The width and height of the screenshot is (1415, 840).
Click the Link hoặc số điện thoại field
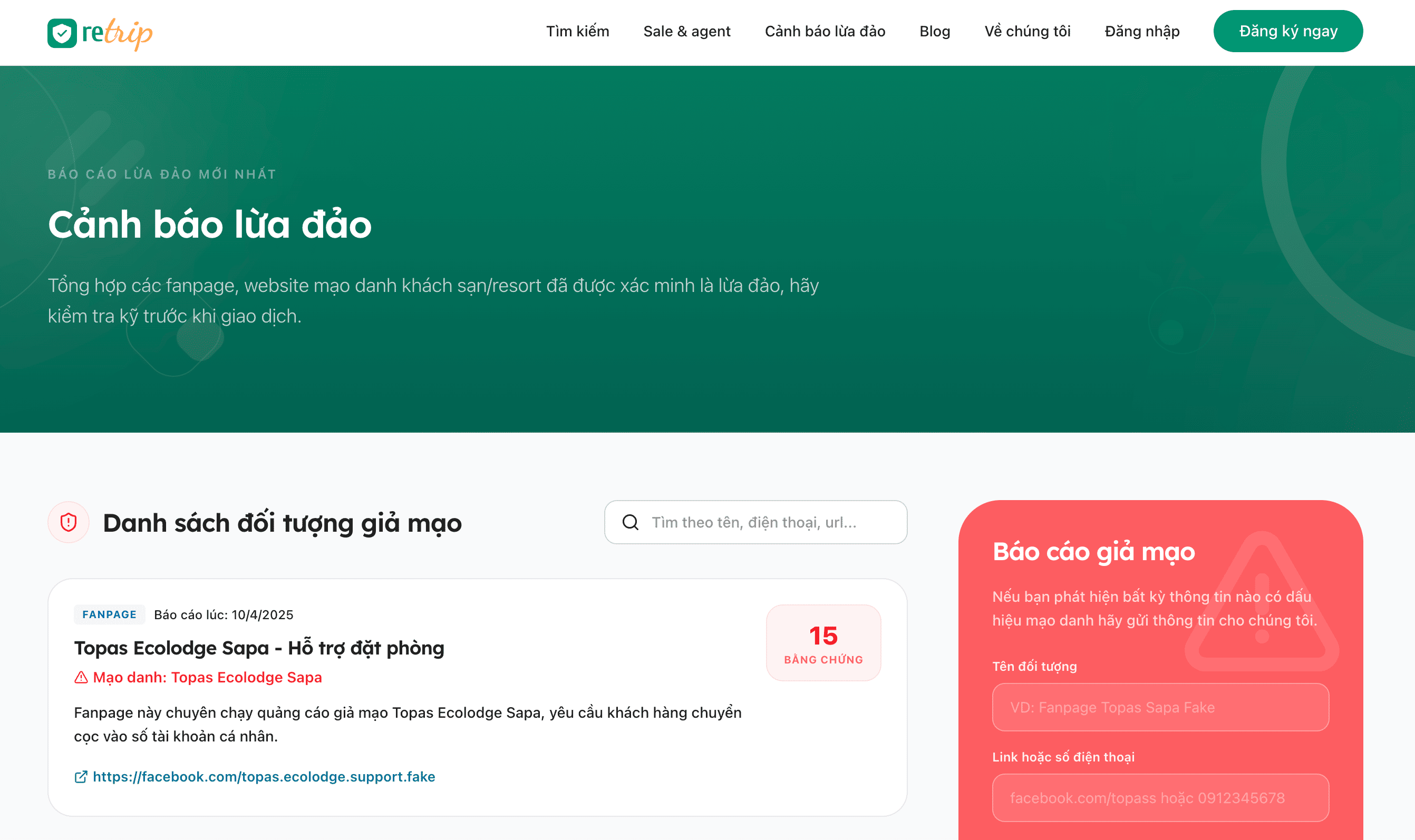tap(1160, 797)
